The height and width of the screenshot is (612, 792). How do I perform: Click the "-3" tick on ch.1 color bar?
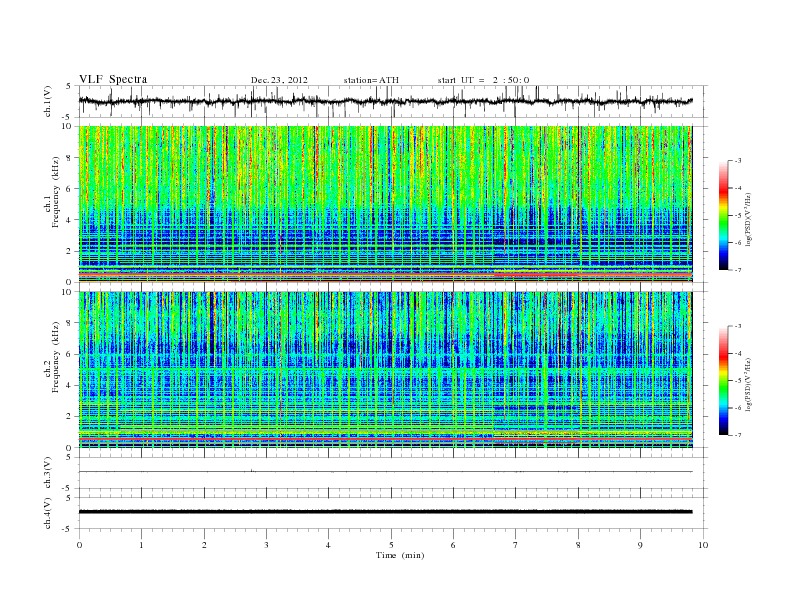click(x=738, y=161)
